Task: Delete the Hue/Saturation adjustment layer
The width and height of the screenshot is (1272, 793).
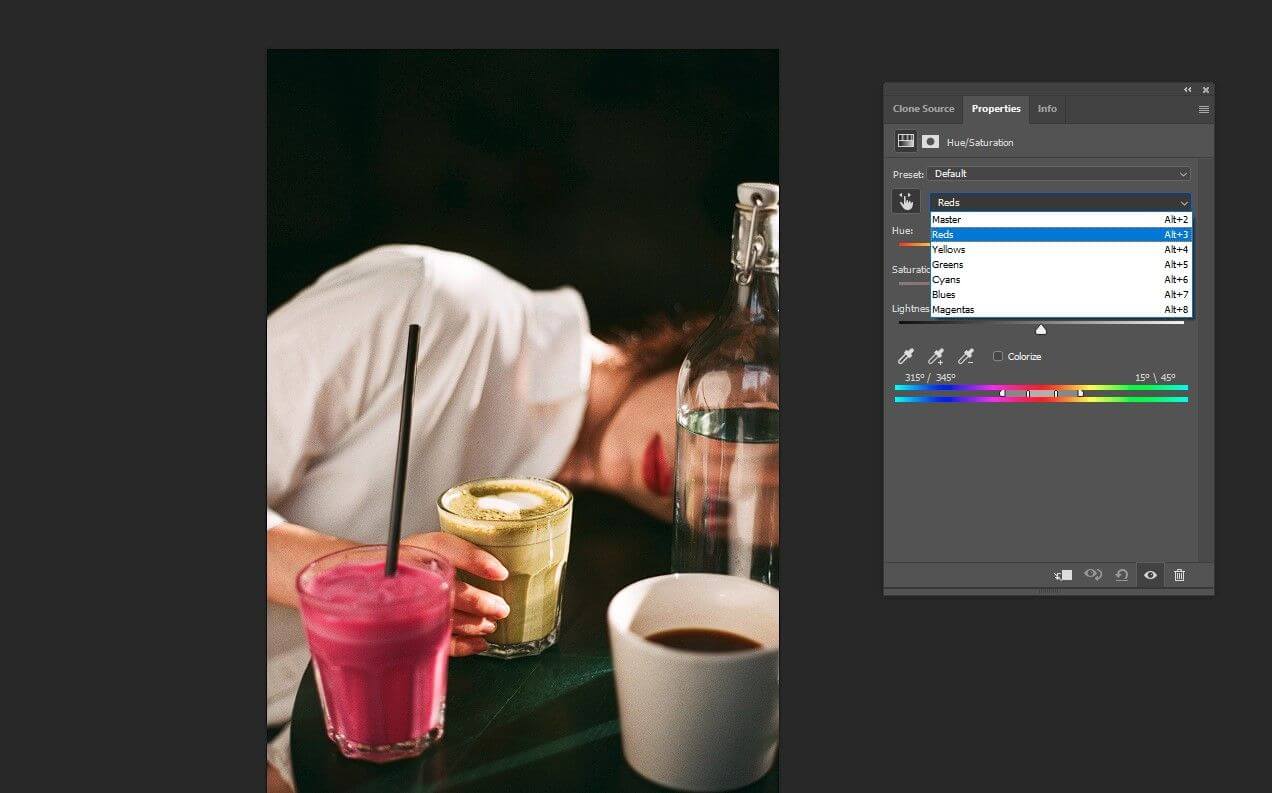Action: click(1179, 575)
